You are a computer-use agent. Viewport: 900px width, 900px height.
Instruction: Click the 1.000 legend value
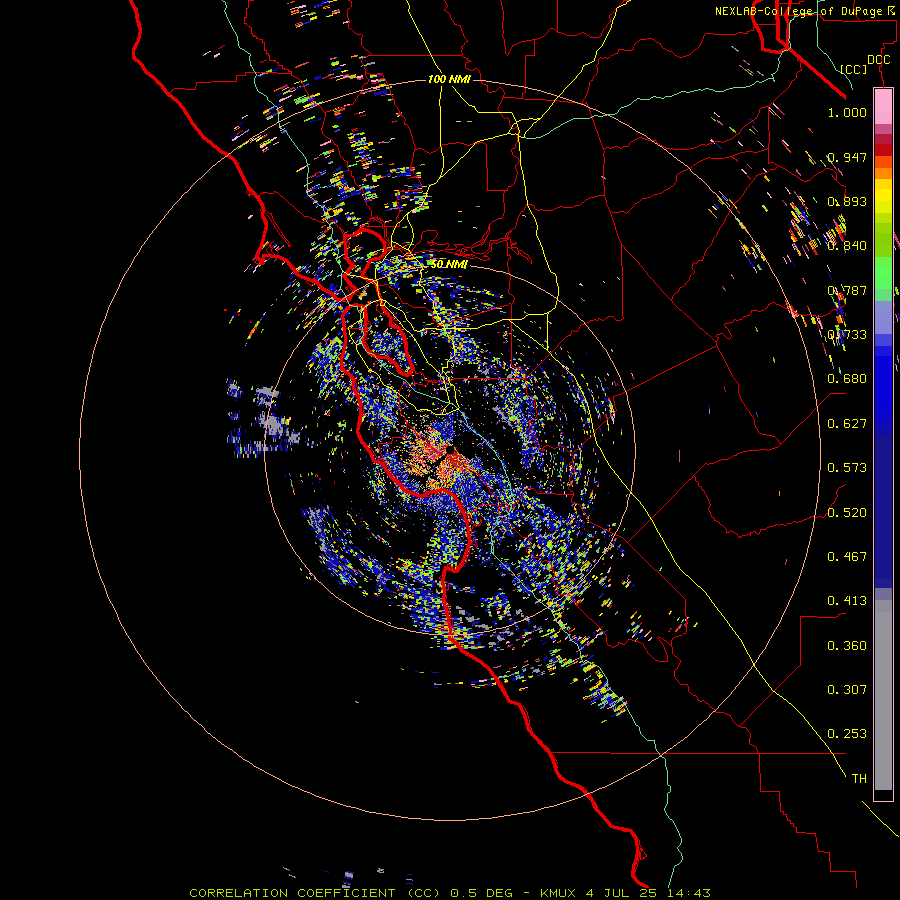(847, 112)
